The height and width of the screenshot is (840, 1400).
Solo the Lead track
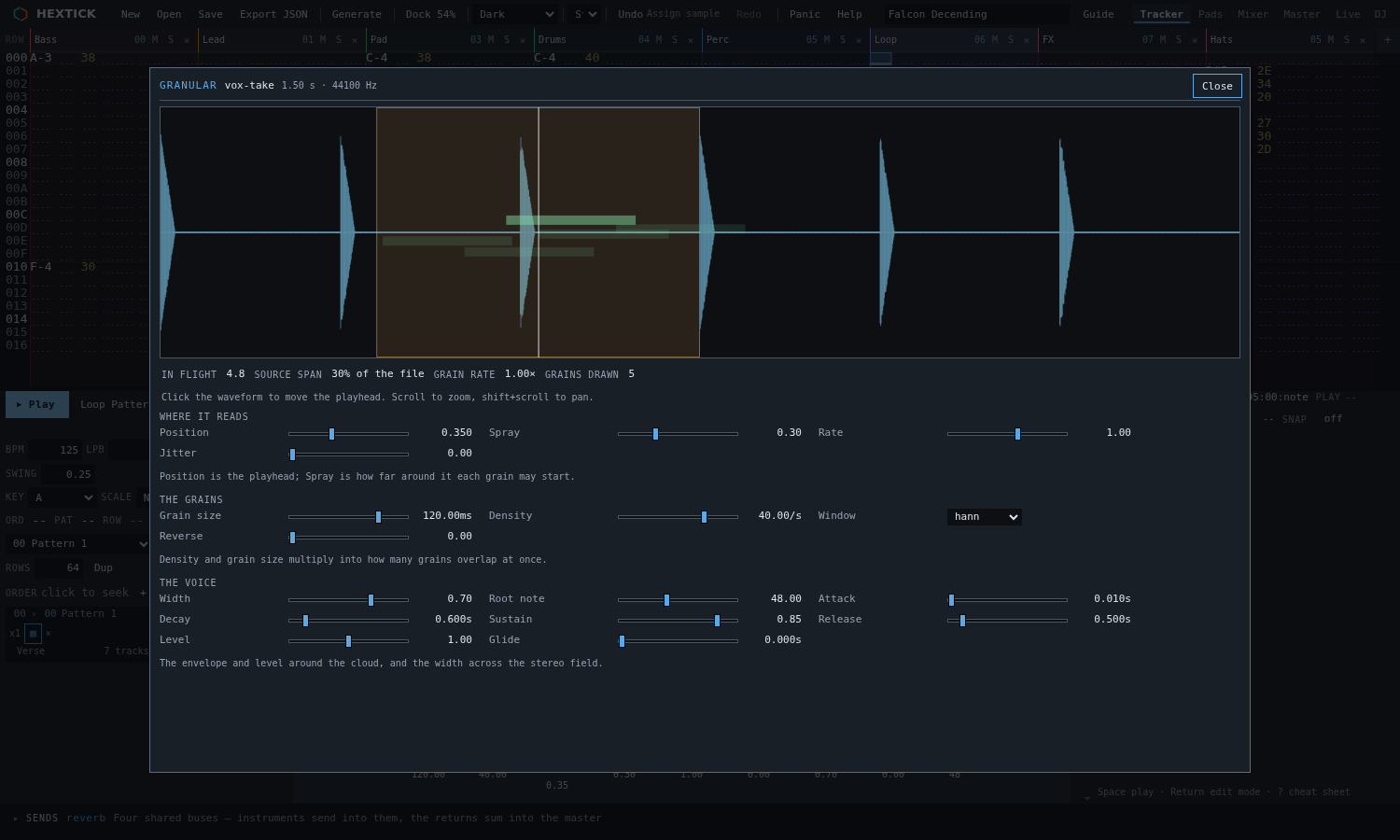[x=339, y=40]
